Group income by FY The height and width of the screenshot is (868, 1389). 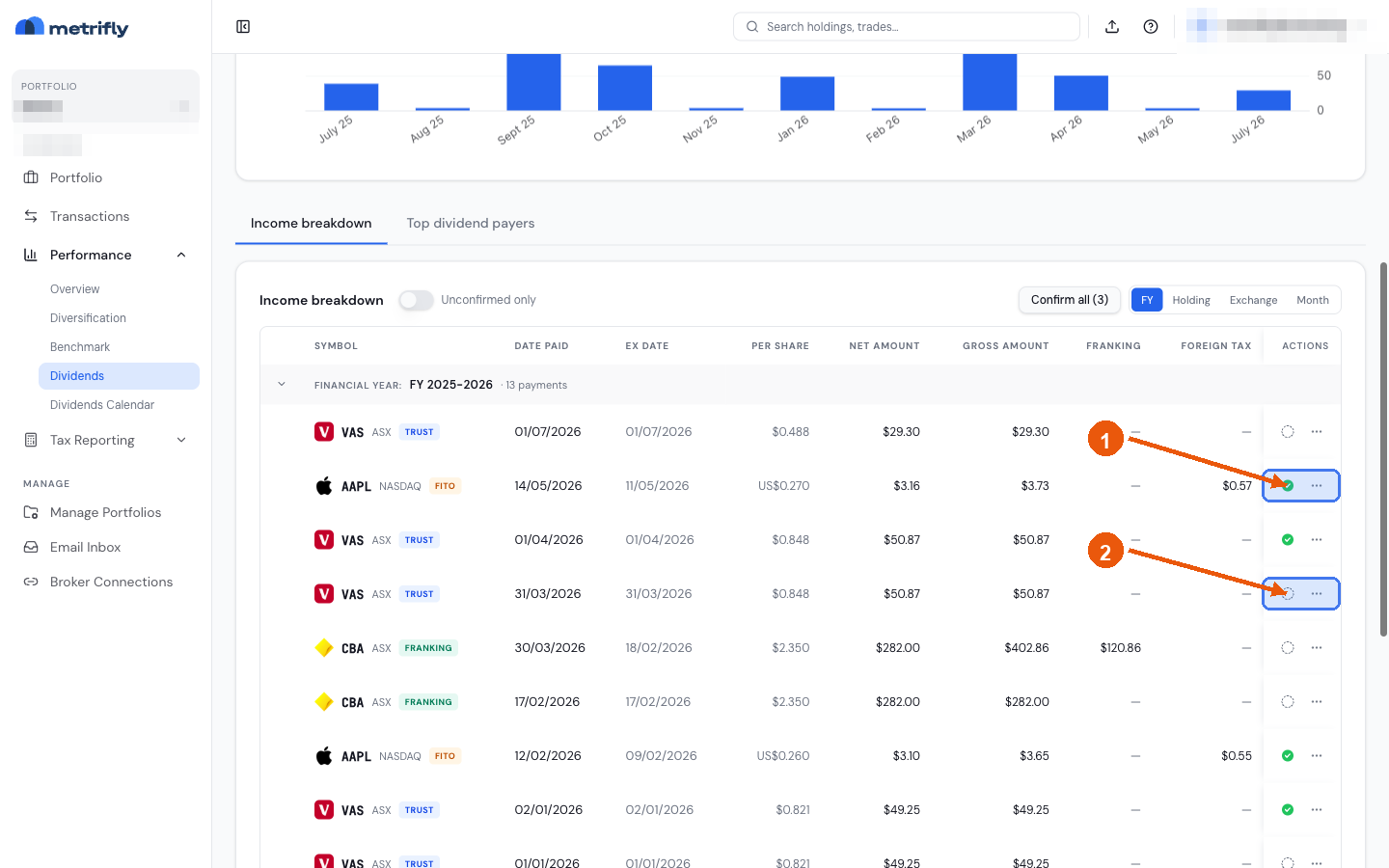pyautogui.click(x=1147, y=300)
